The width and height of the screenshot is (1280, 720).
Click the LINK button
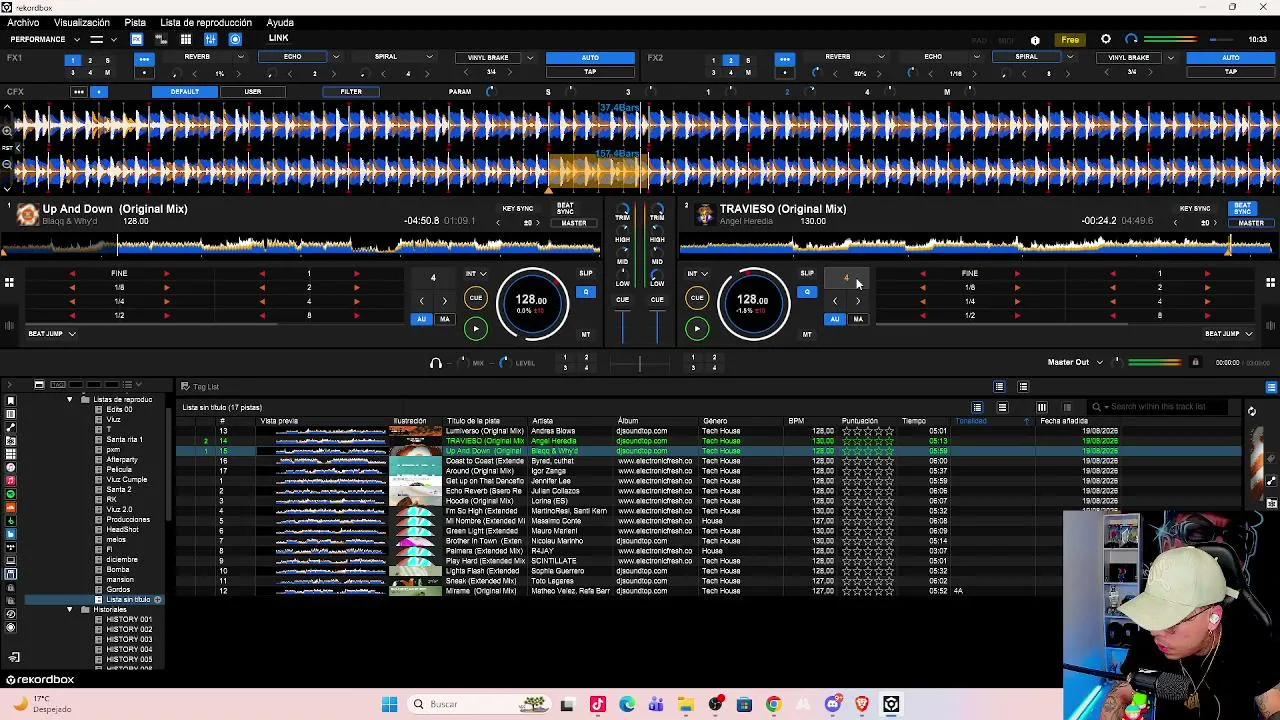[x=278, y=39]
